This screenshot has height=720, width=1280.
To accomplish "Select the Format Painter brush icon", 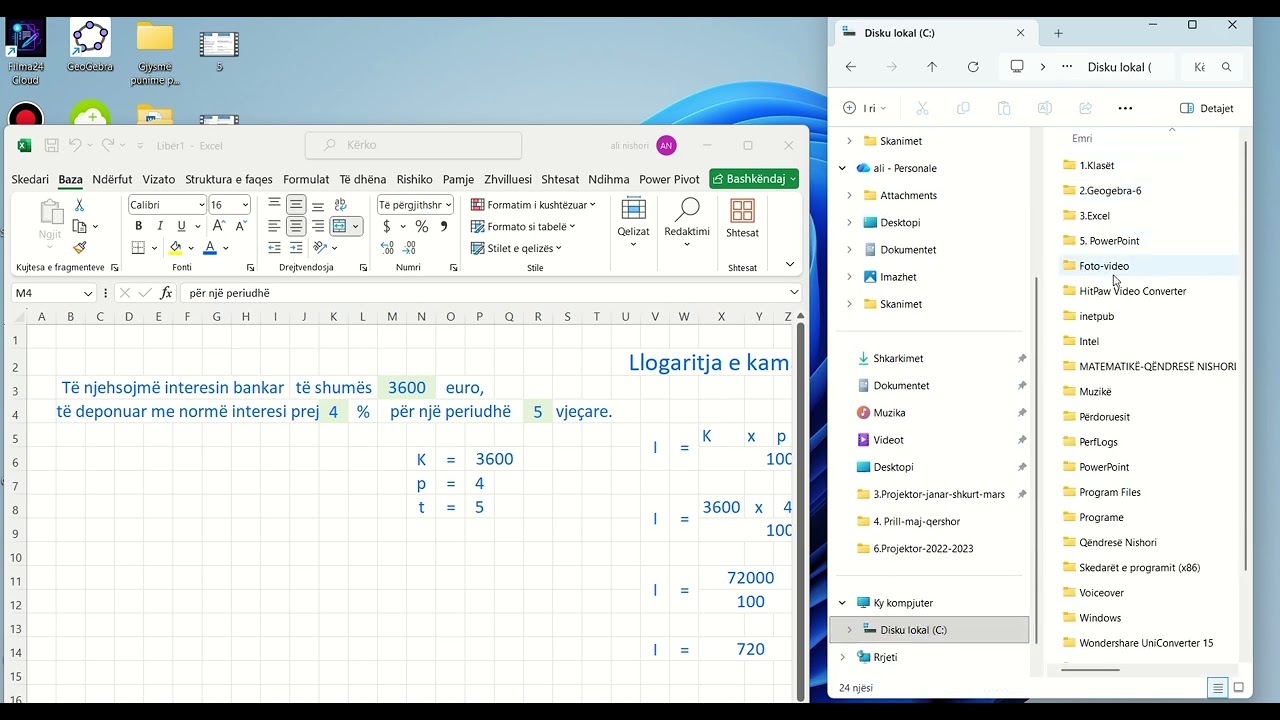I will pyautogui.click(x=80, y=247).
